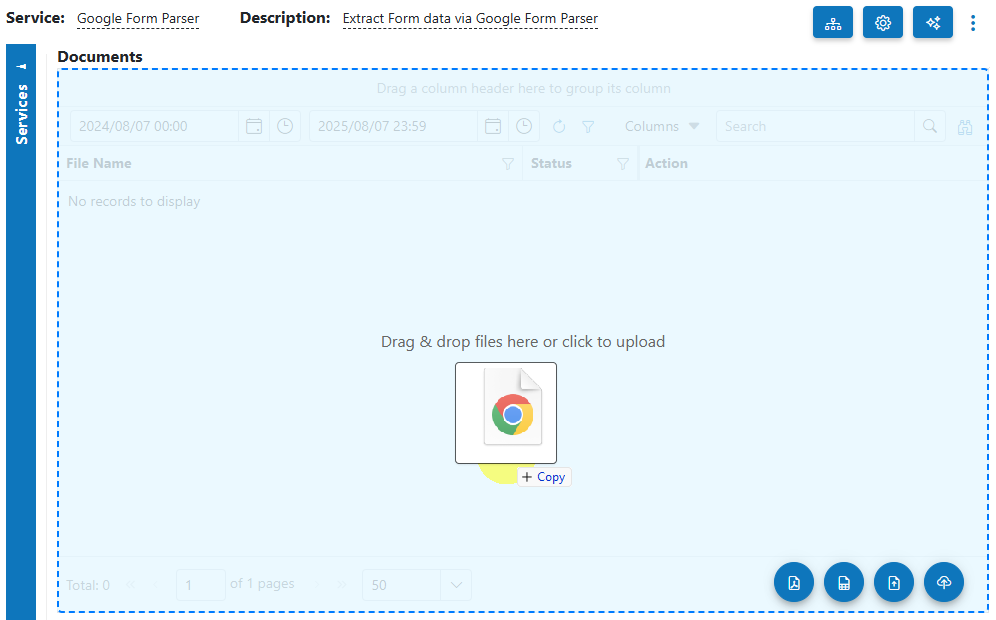Toggle the filter funnel beside refresh

pos(588,126)
